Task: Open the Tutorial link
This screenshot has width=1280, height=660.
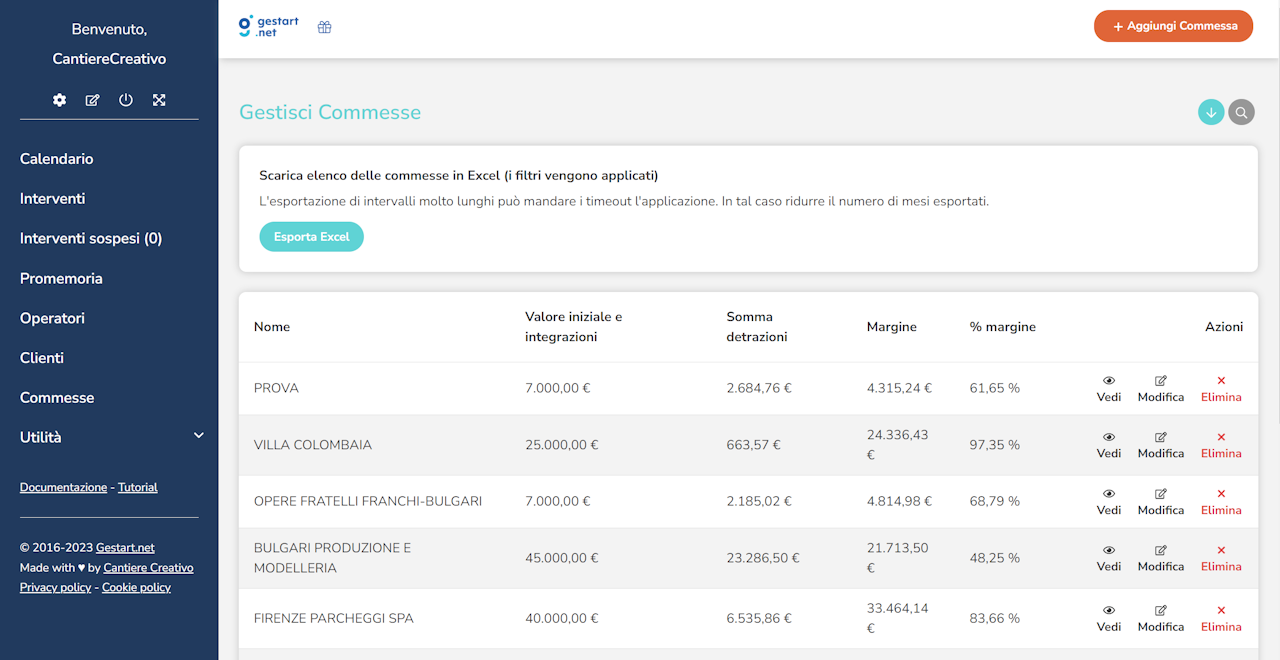Action: (137, 487)
